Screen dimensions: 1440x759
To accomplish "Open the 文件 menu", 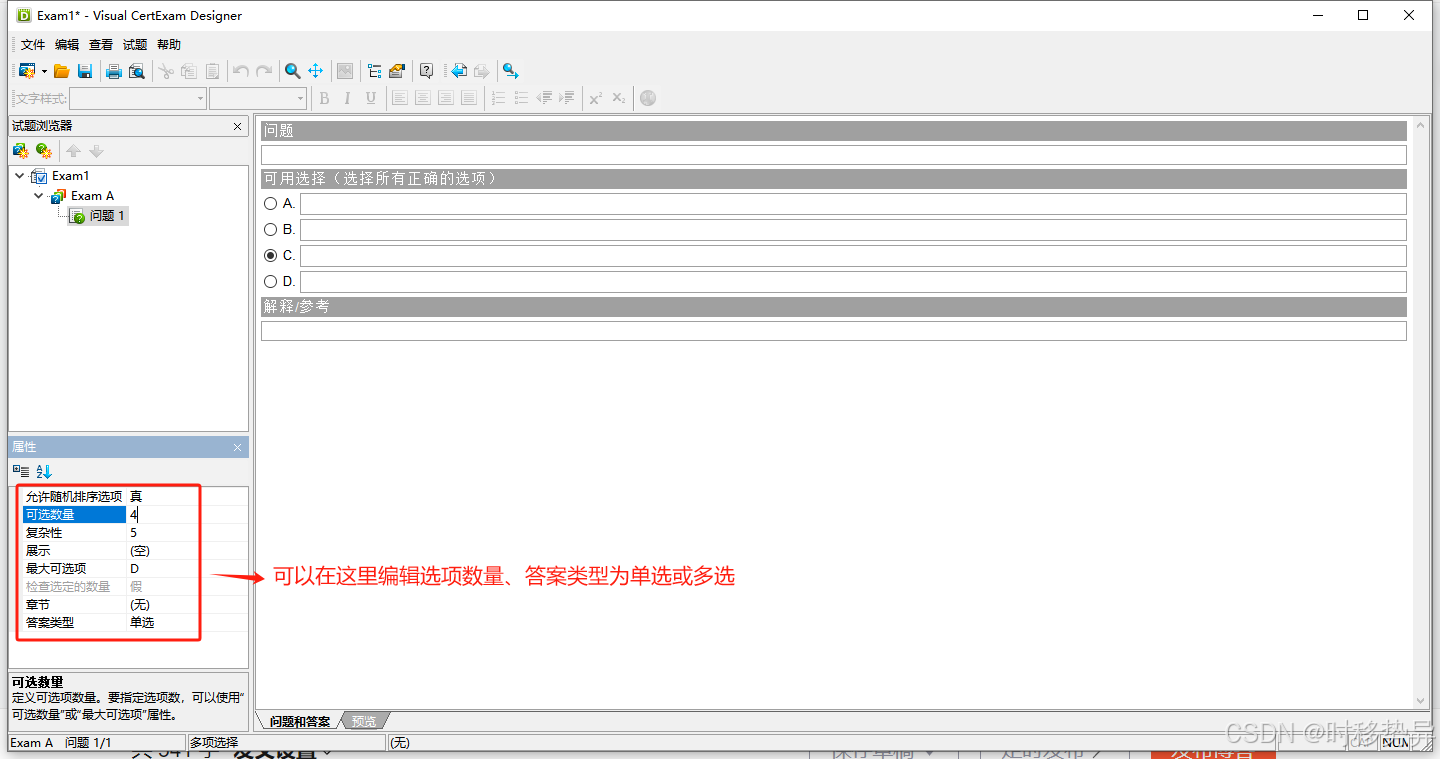I will click(33, 45).
